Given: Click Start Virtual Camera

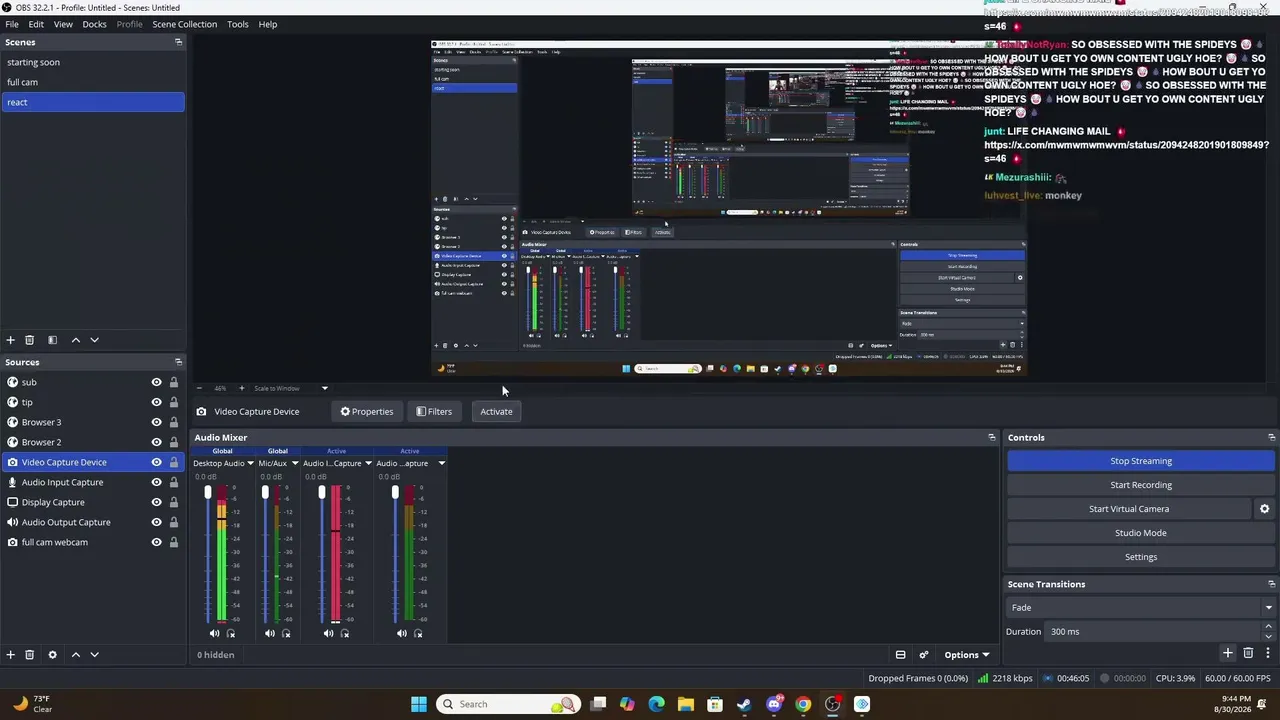Looking at the screenshot, I should tap(1129, 509).
